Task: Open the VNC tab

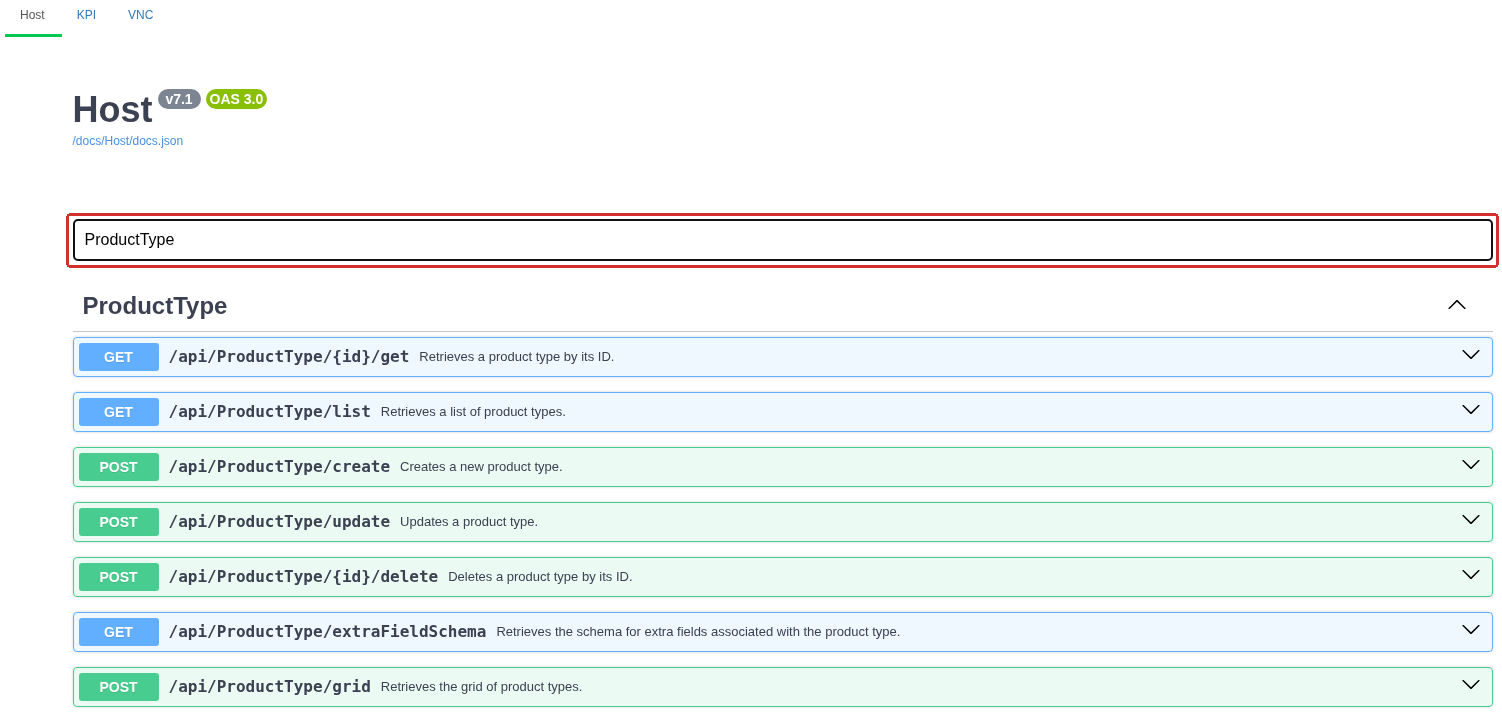Action: click(141, 16)
